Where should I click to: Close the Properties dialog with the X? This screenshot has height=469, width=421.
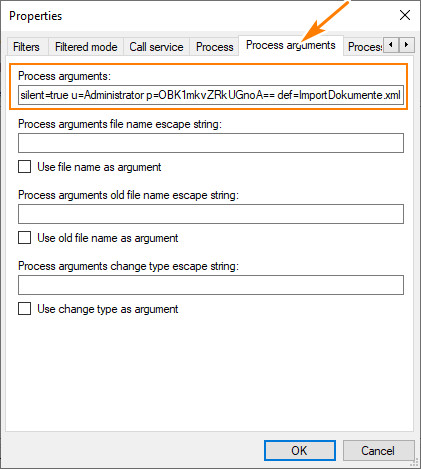pos(405,15)
